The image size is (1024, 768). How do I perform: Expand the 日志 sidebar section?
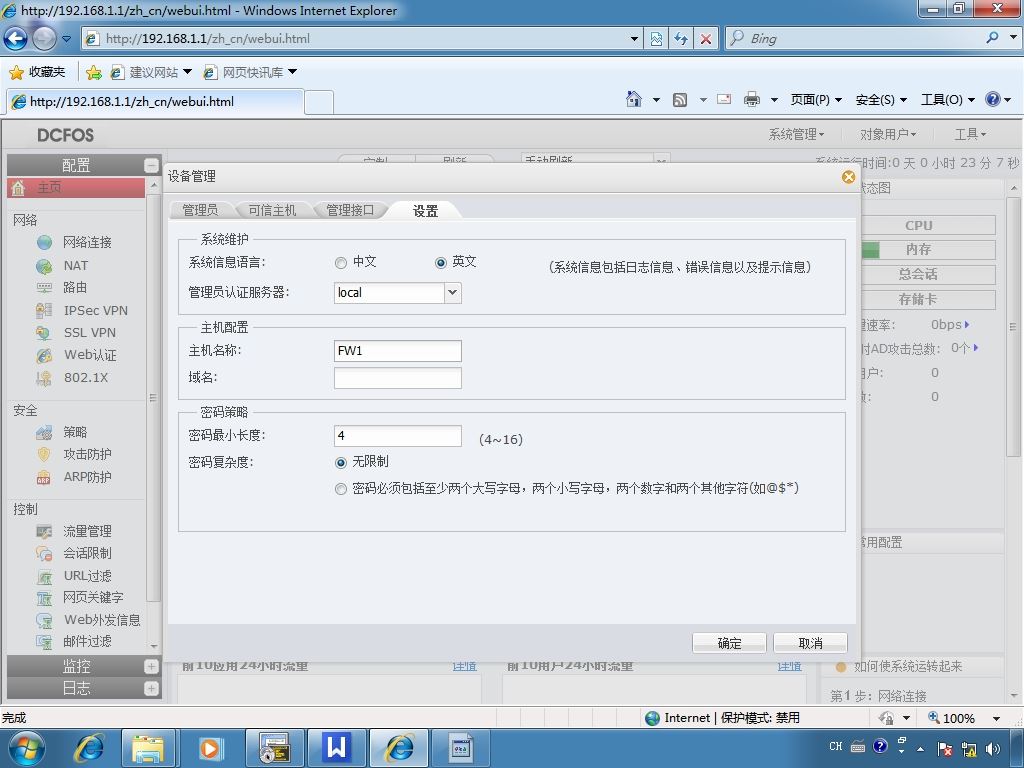pyautogui.click(x=151, y=688)
